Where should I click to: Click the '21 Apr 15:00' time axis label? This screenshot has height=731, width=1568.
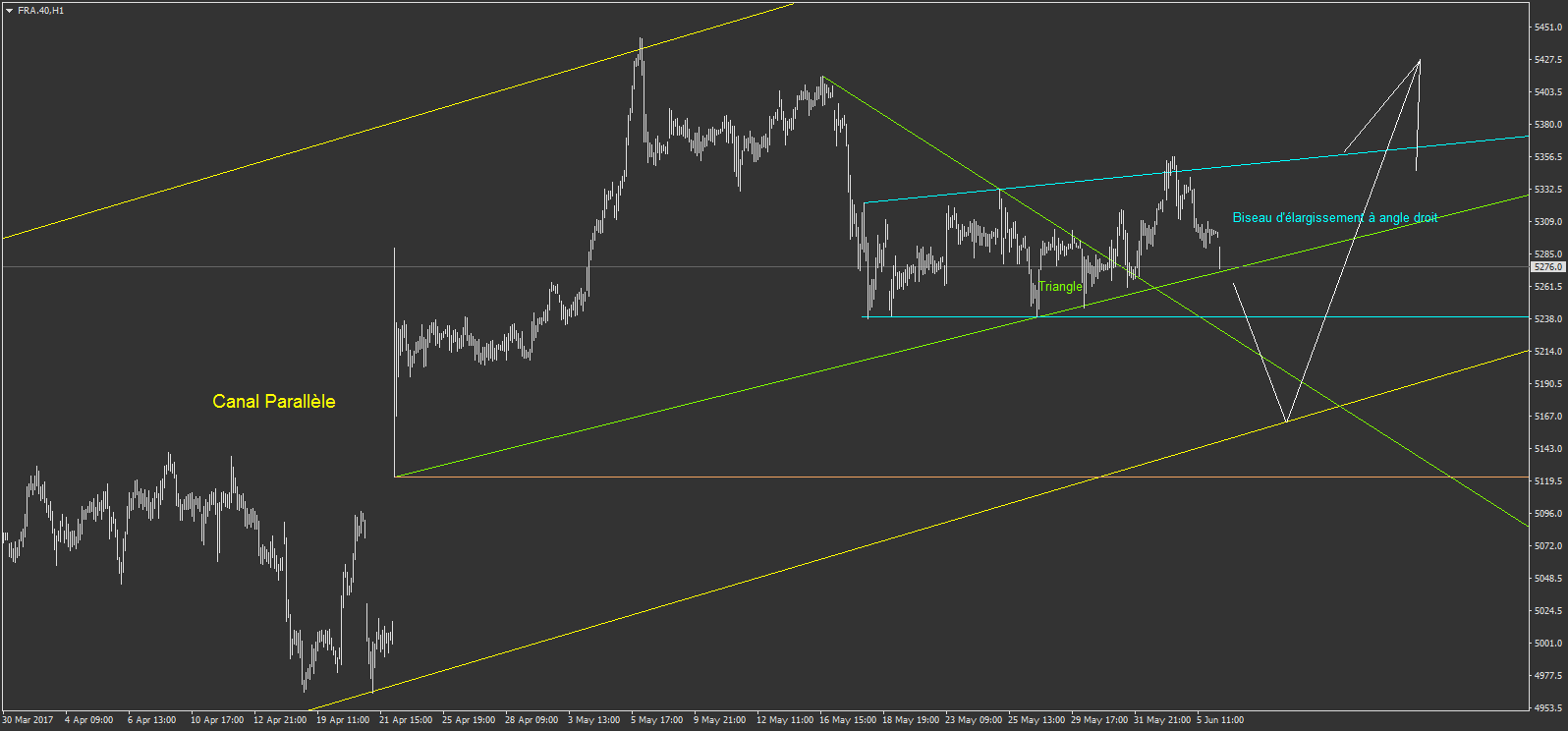406,720
